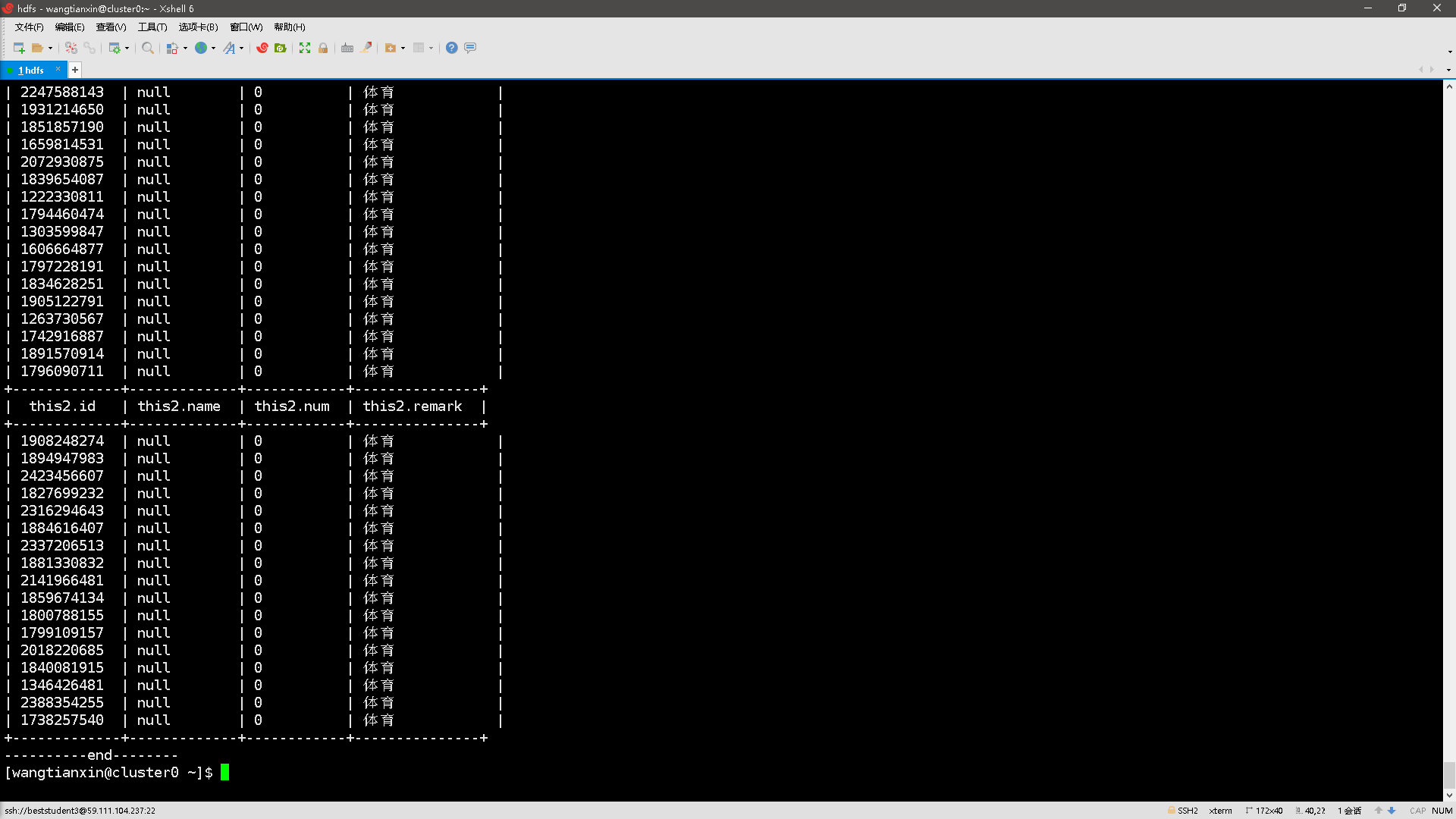Add a new tab with the plus button
The width and height of the screenshot is (1456, 819).
click(74, 70)
